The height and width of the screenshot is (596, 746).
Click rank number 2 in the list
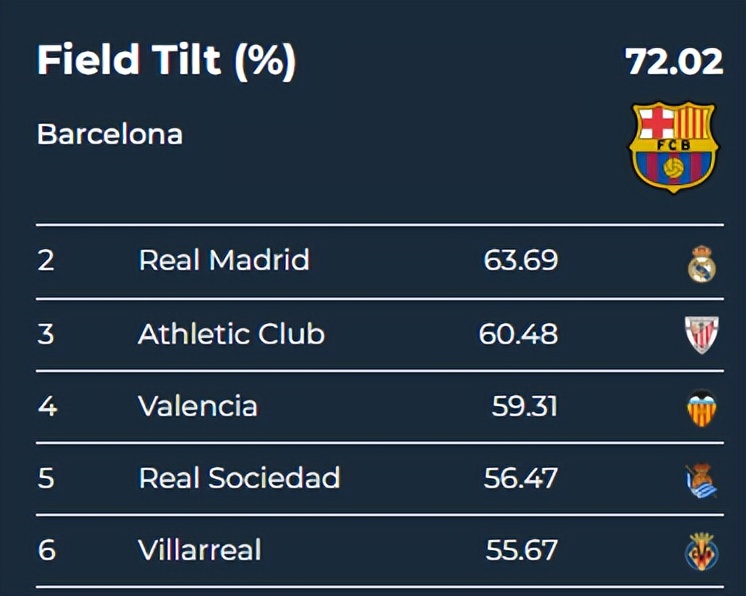click(46, 260)
